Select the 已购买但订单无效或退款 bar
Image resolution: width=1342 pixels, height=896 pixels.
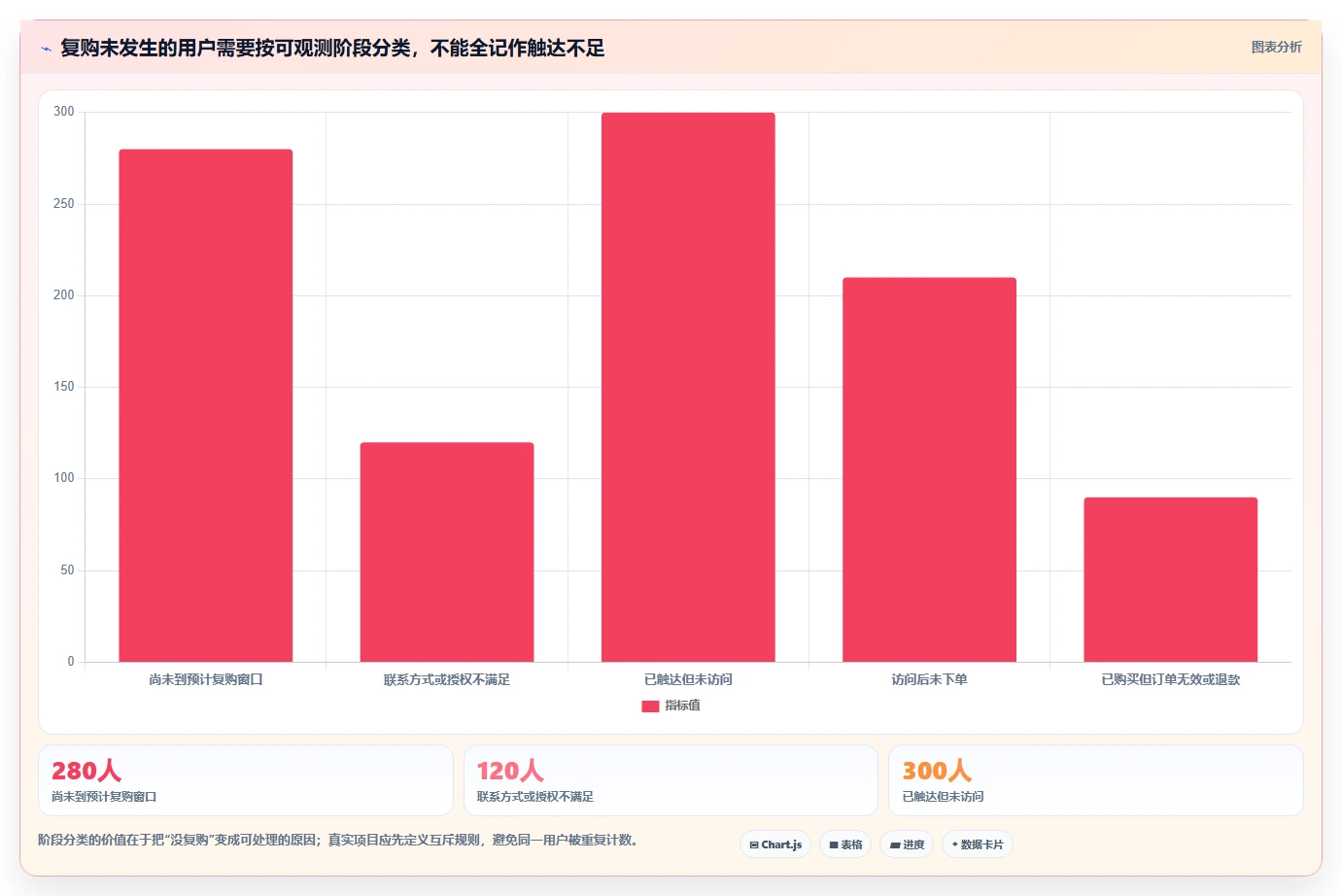coord(1171,579)
